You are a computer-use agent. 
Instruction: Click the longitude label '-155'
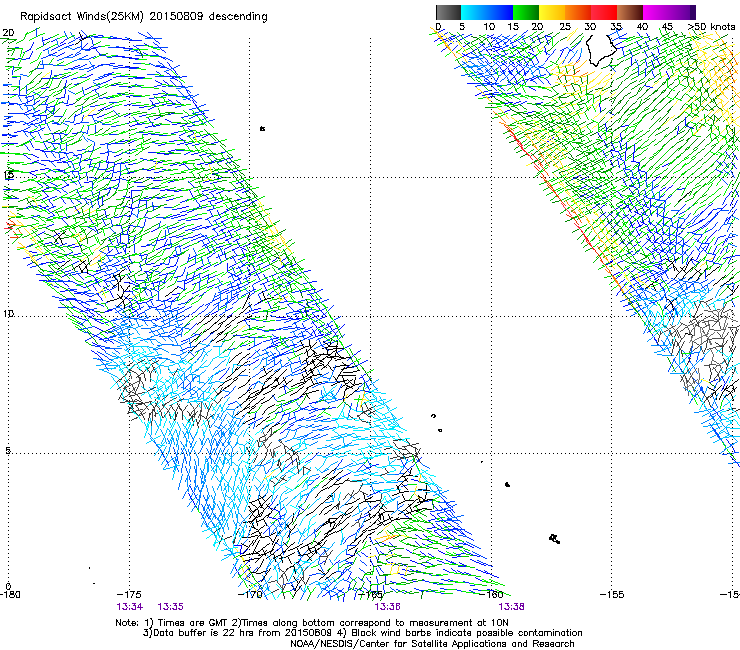tap(612, 595)
